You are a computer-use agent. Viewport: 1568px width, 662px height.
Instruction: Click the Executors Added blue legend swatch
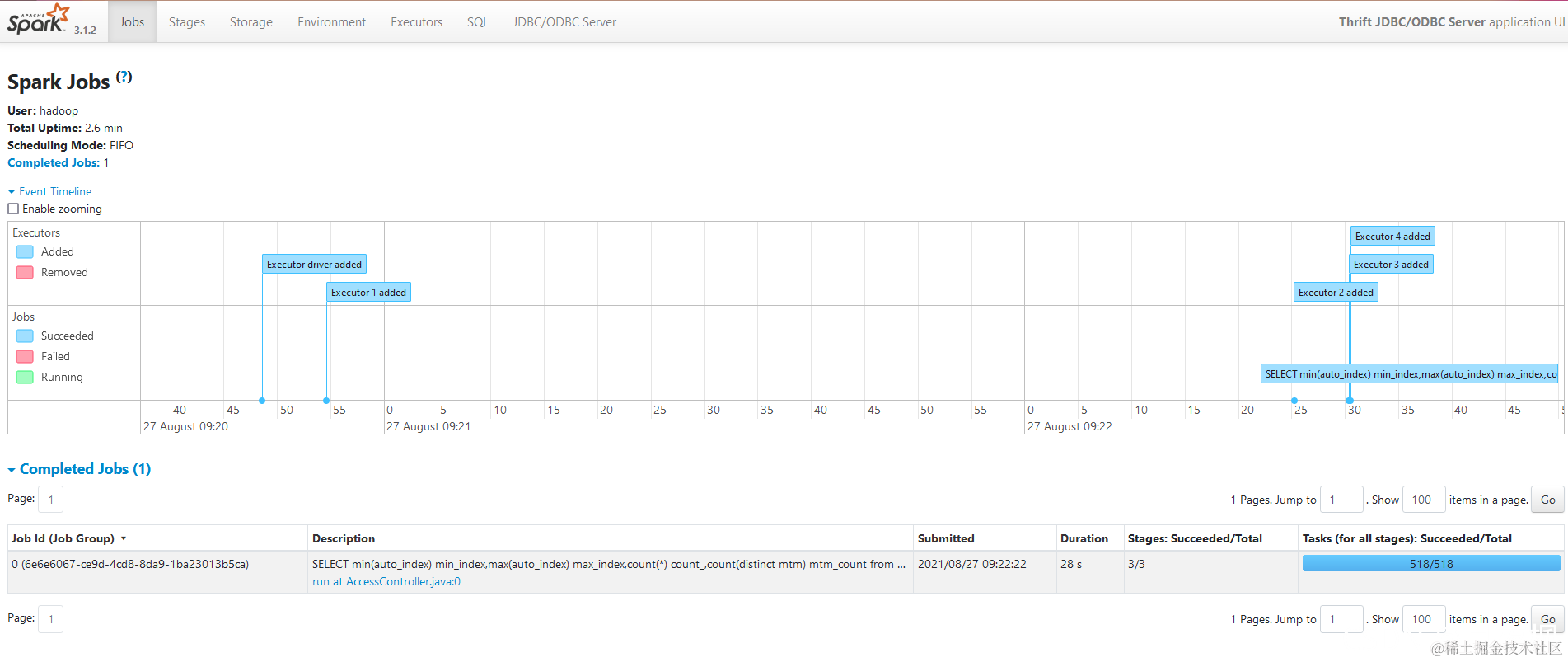point(25,251)
